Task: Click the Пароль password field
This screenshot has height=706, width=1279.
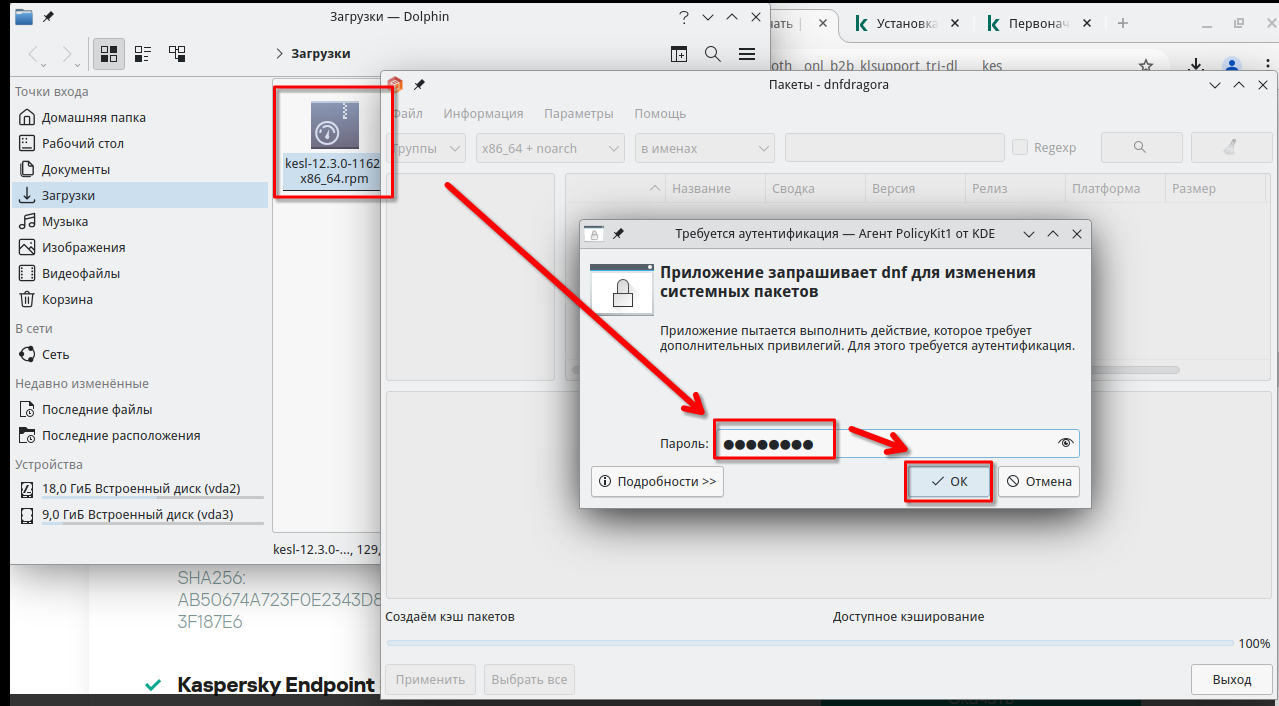Action: [890, 444]
